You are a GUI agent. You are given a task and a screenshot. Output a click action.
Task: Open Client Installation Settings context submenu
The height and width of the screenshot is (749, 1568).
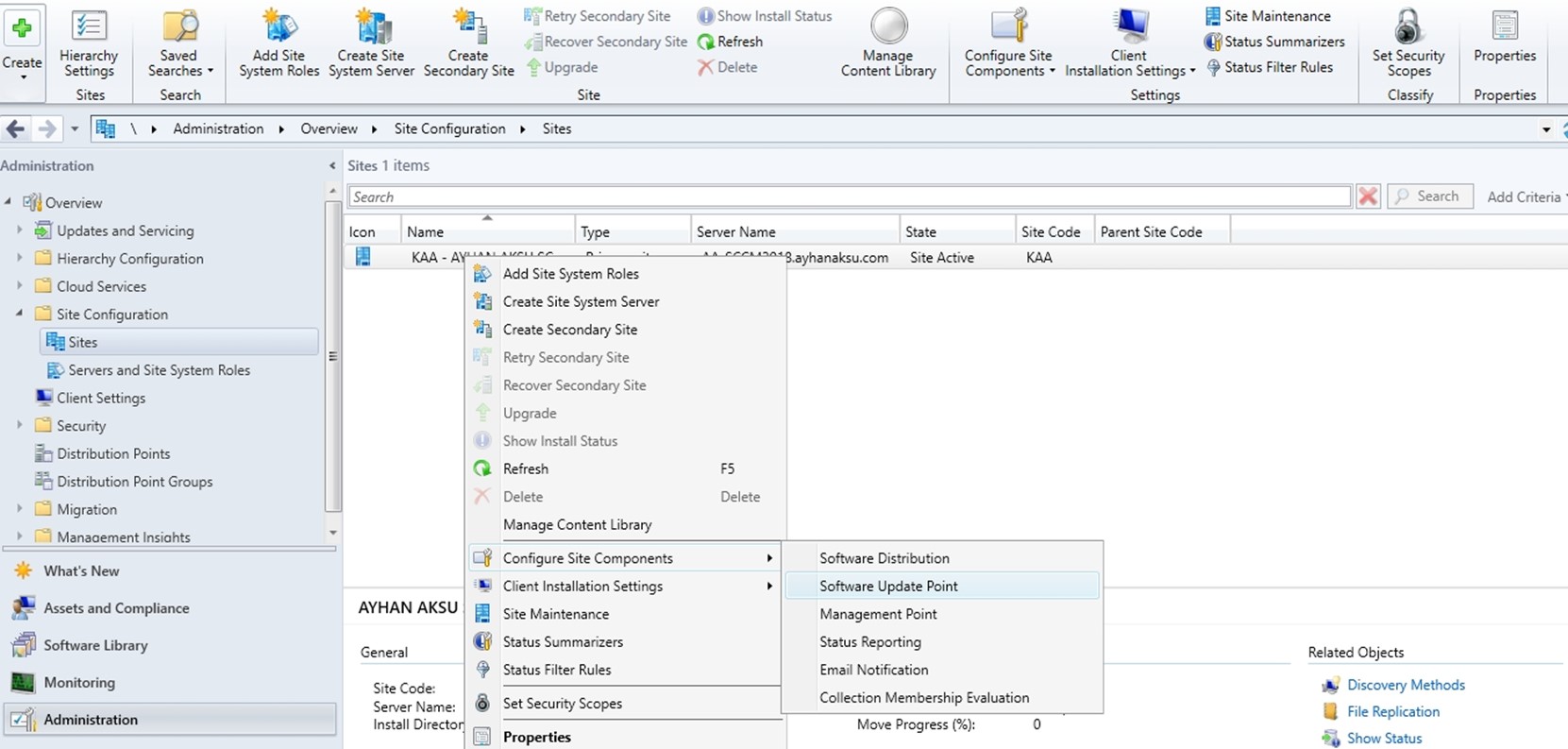coord(625,586)
